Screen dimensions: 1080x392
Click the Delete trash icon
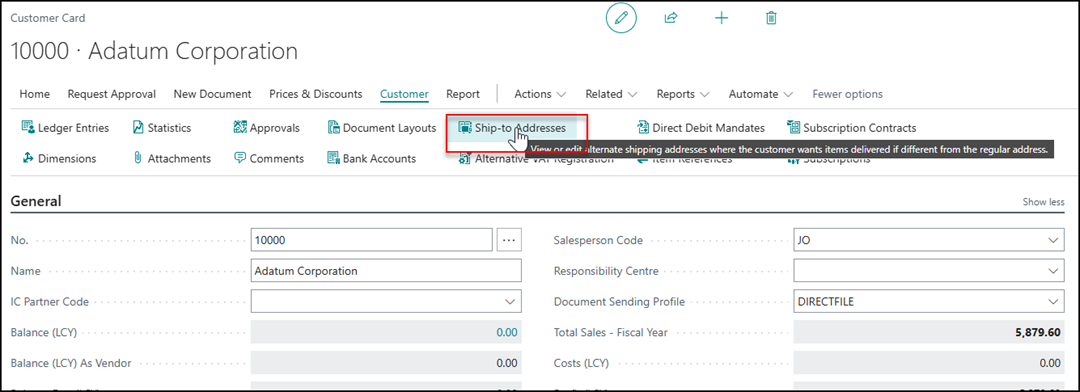[x=771, y=19]
